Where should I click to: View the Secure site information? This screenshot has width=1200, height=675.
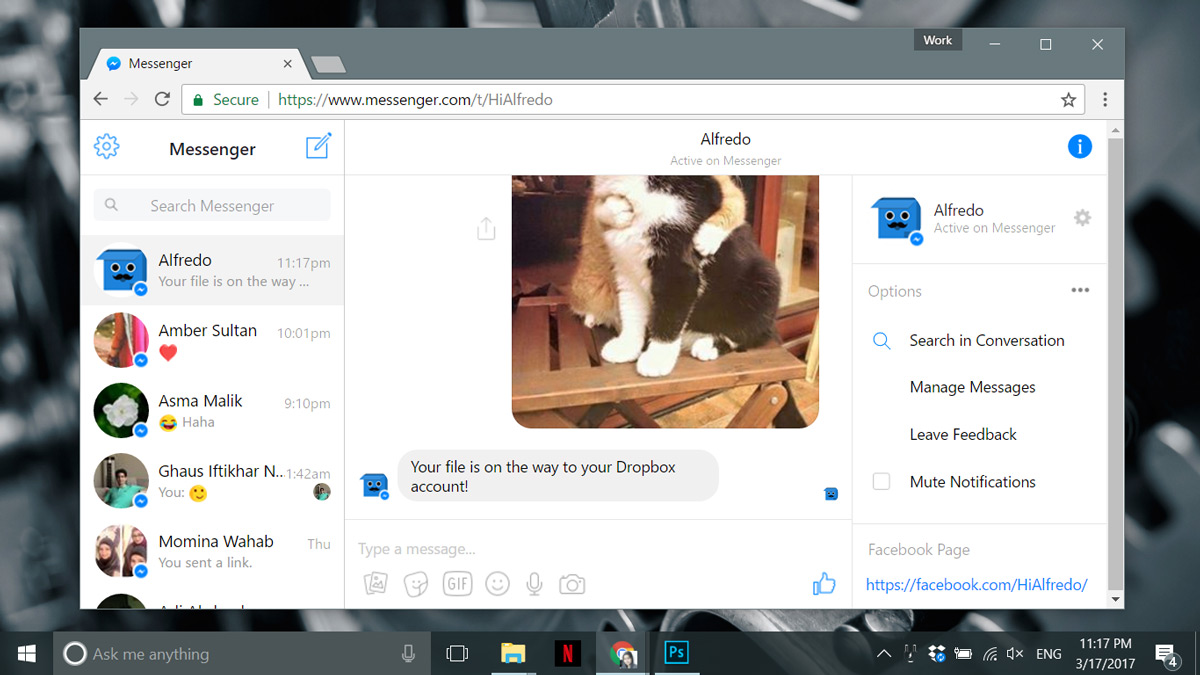(x=226, y=100)
